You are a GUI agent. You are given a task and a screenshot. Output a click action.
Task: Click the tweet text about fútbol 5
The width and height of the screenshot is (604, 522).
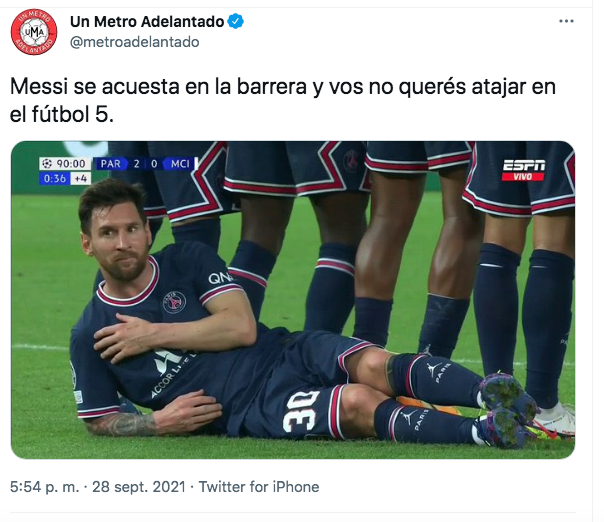click(283, 100)
